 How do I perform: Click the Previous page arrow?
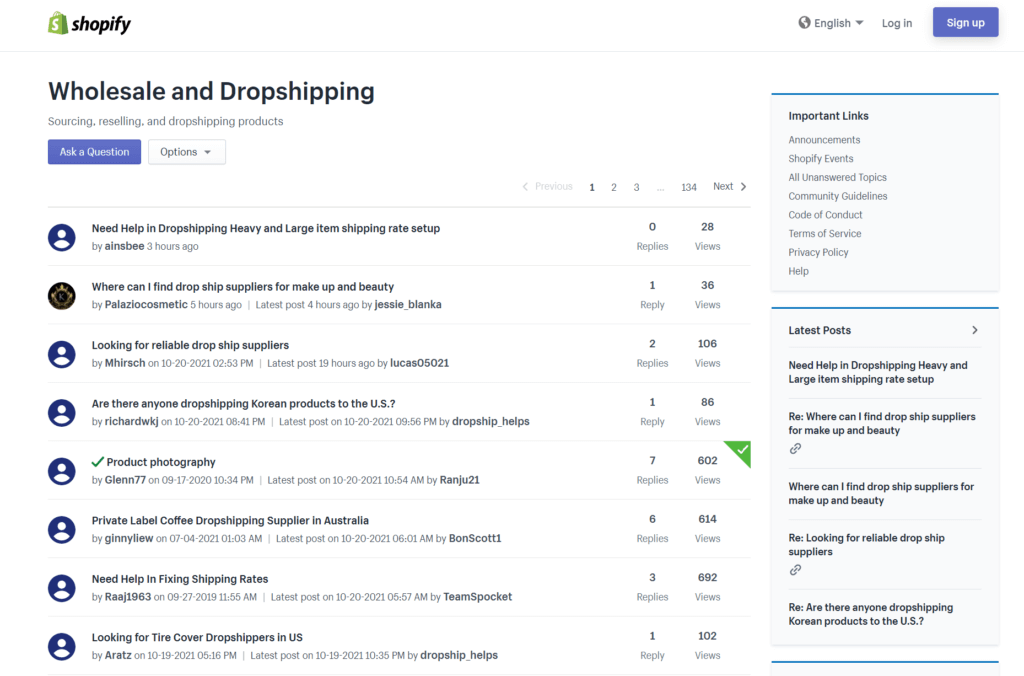click(x=525, y=187)
